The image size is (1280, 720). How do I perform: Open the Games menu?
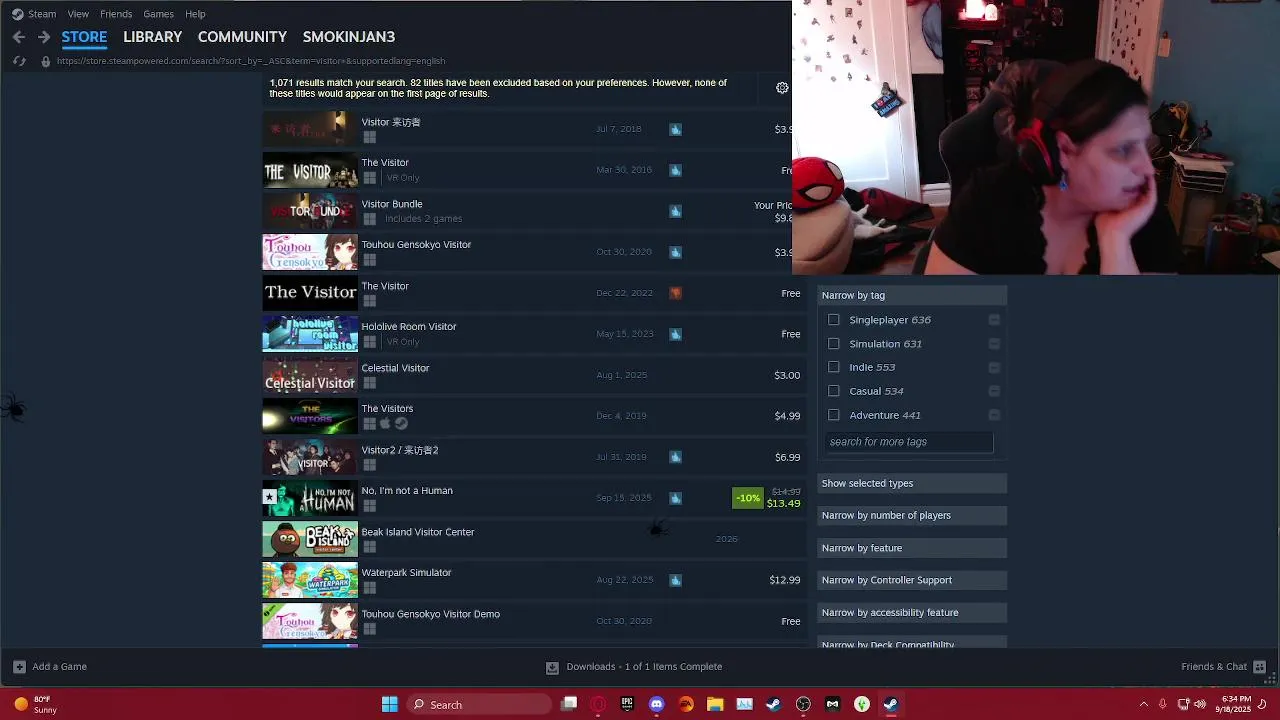tap(158, 14)
